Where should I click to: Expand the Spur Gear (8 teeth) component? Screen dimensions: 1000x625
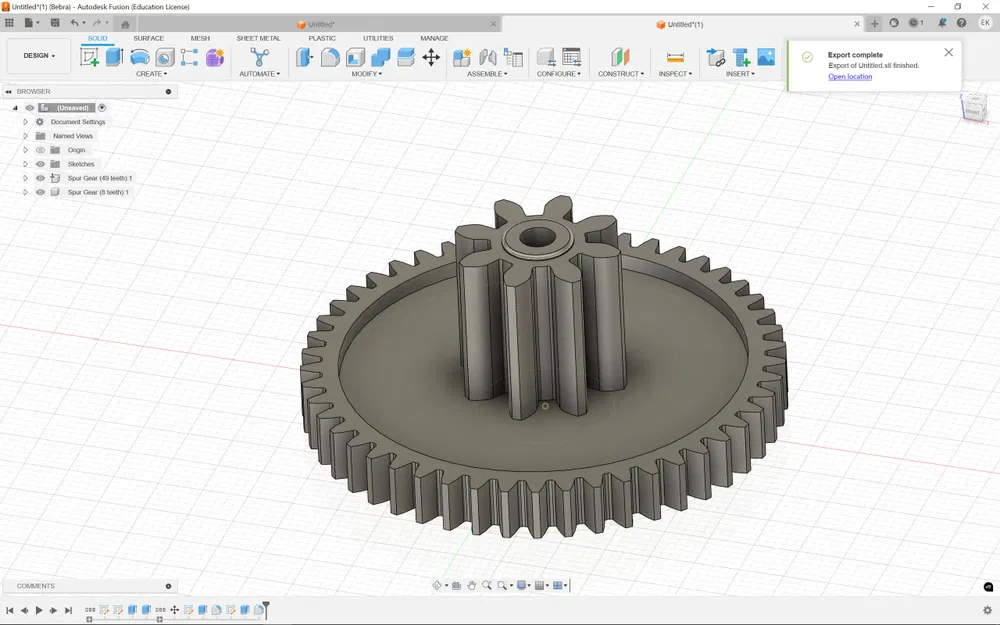25,191
